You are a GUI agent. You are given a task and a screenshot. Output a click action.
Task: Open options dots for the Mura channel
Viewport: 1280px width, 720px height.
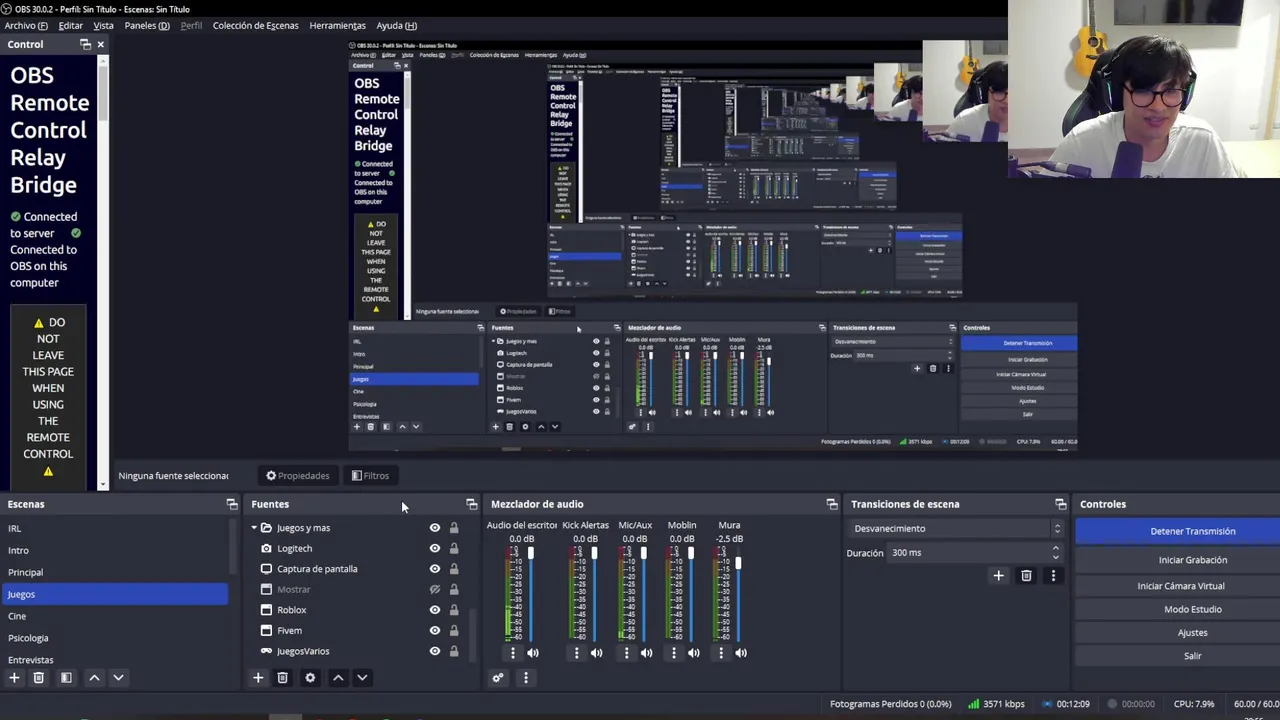point(720,653)
